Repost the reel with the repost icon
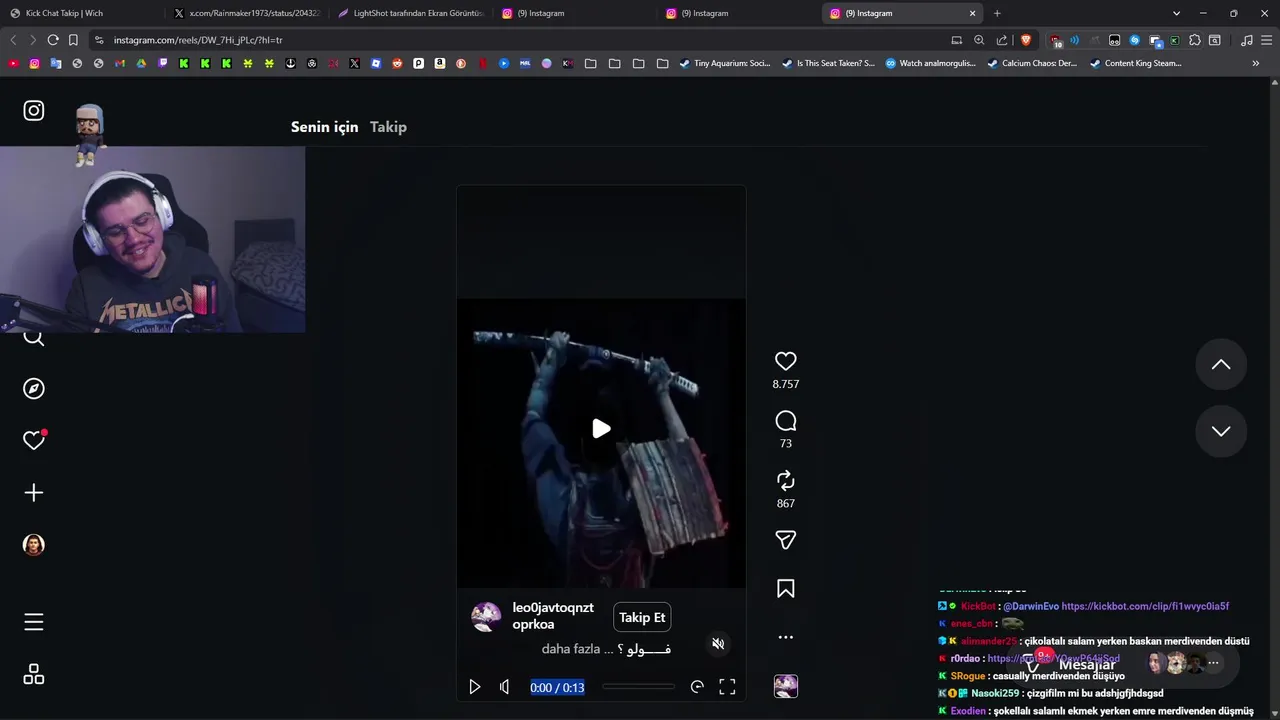1280x720 pixels. pos(786,480)
